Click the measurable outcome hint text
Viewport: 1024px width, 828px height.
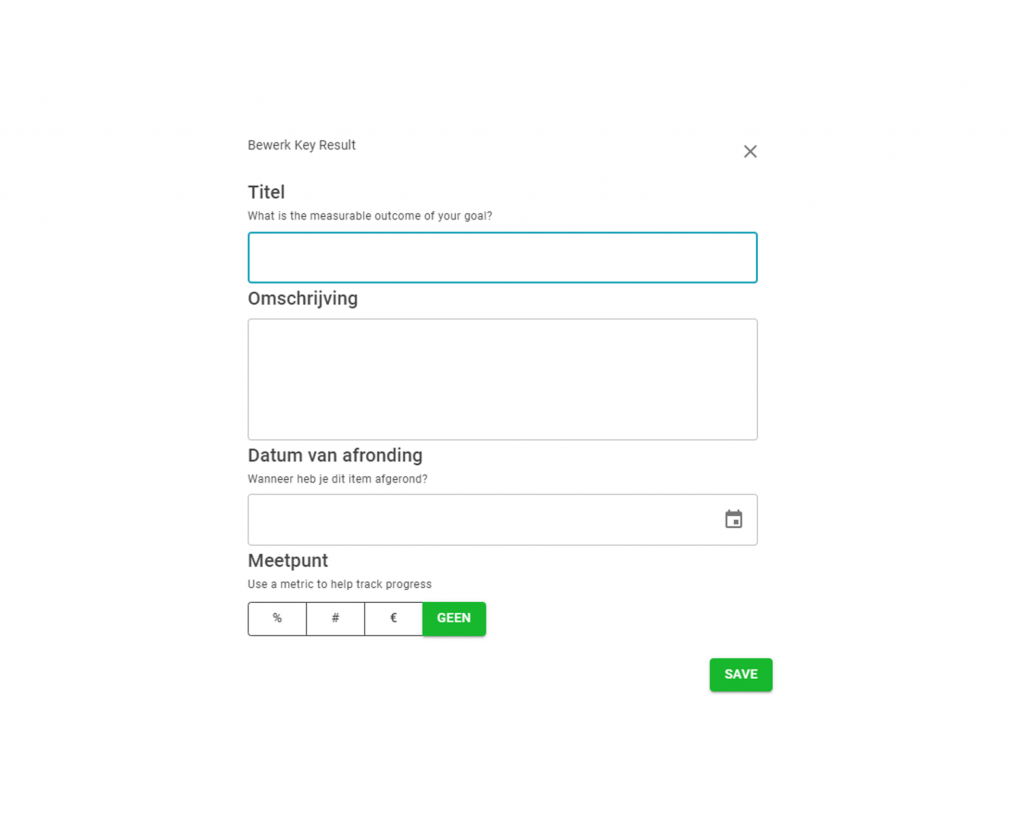(370, 215)
